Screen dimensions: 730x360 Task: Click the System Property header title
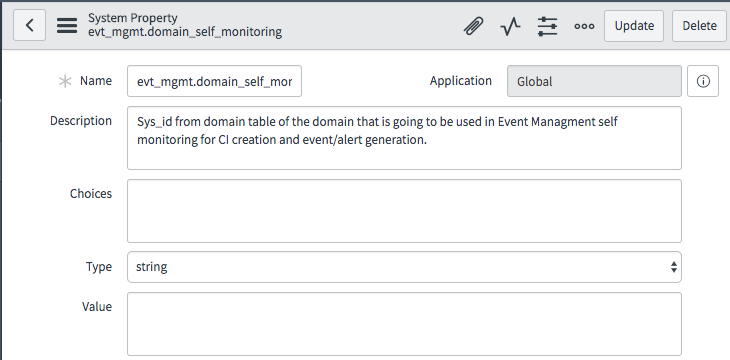pyautogui.click(x=133, y=18)
